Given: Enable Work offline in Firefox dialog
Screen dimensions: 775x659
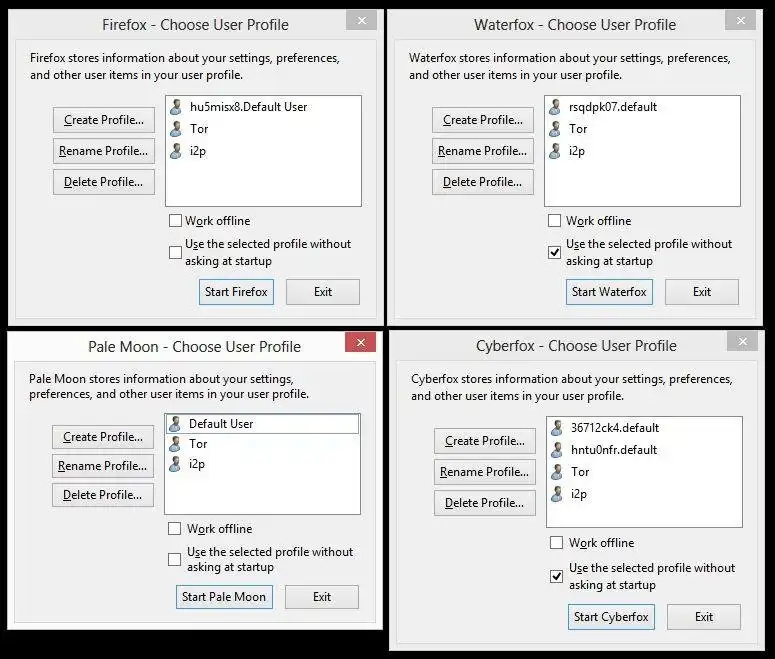Looking at the screenshot, I should click(x=176, y=221).
